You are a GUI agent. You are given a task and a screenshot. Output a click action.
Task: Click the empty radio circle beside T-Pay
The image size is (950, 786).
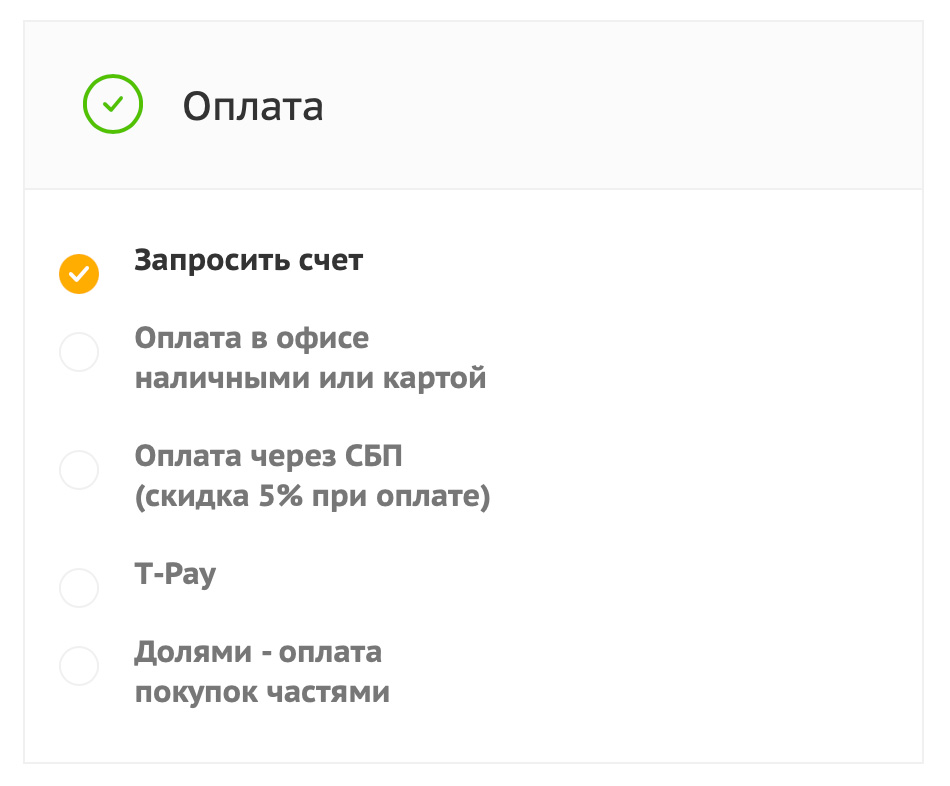(x=79, y=589)
